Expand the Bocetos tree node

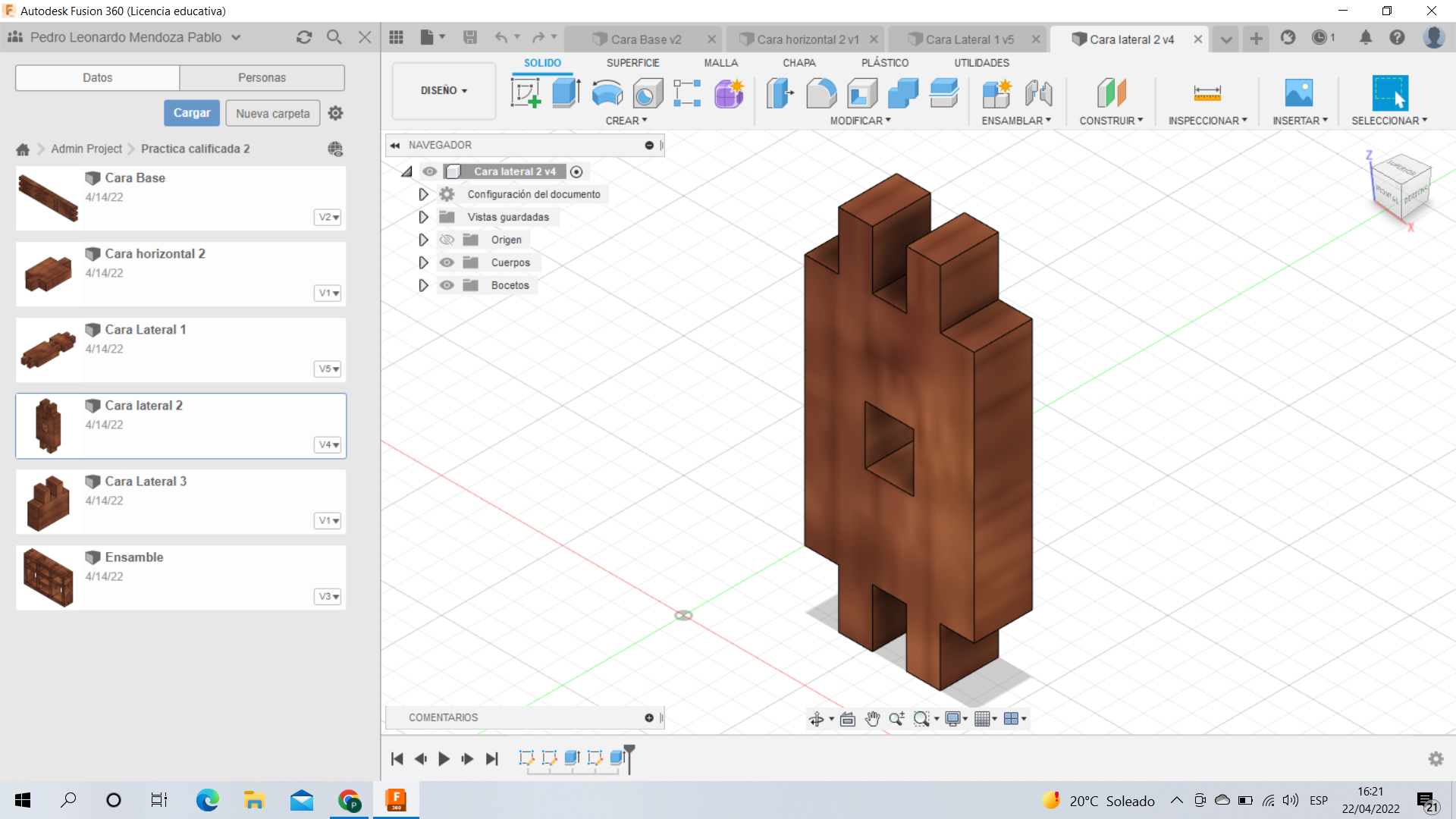423,285
